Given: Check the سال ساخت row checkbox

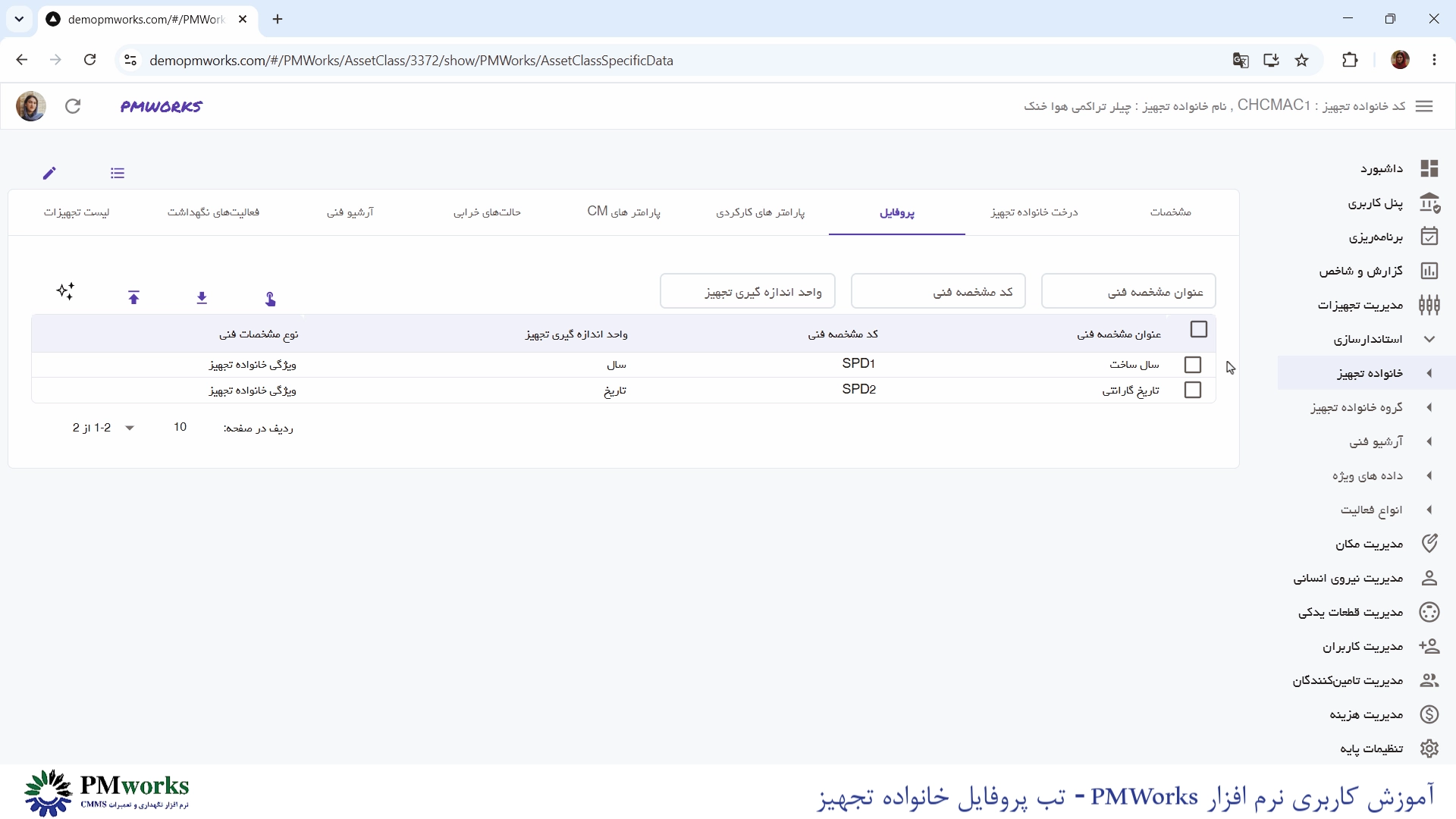Looking at the screenshot, I should click(x=1193, y=365).
